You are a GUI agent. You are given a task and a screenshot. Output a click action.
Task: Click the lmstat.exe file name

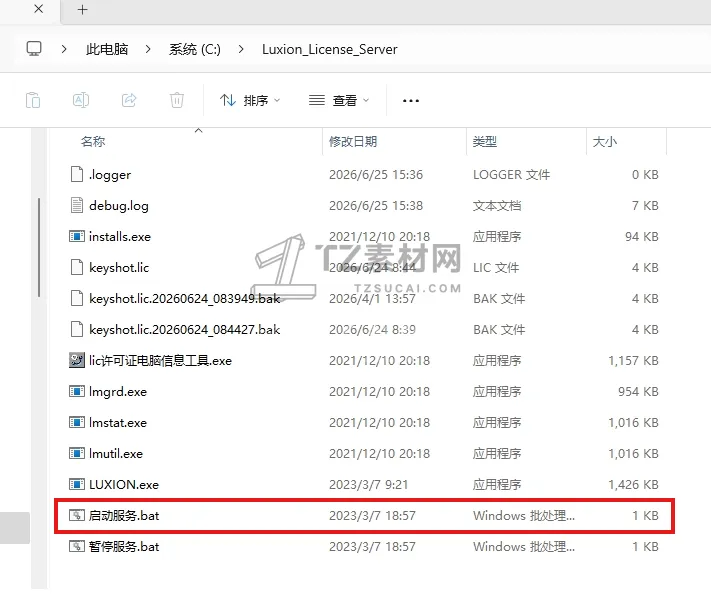118,423
